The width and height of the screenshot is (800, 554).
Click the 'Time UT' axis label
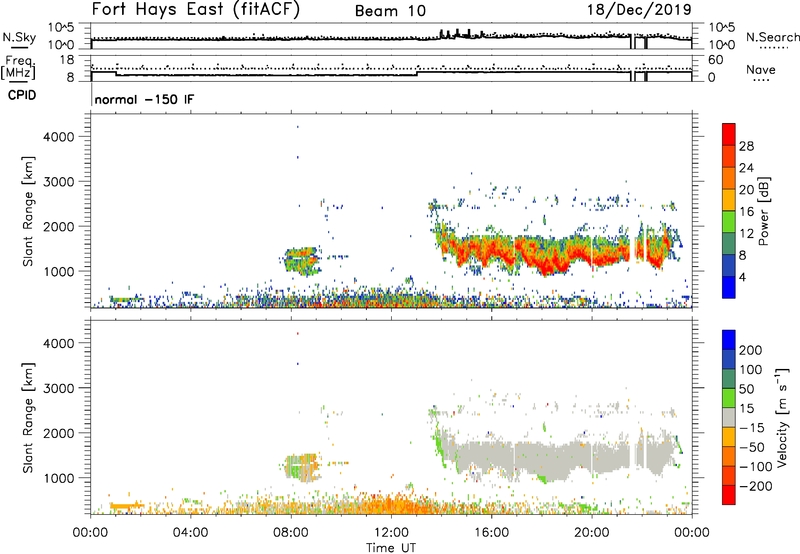(391, 548)
